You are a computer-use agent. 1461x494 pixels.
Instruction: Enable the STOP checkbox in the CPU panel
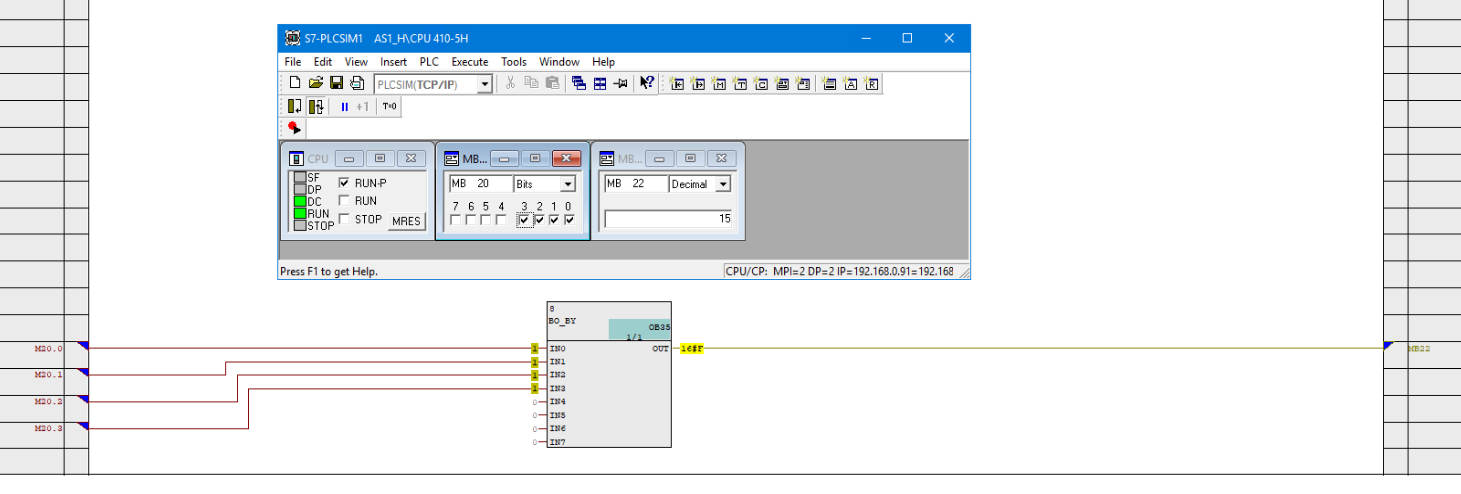pyautogui.click(x=344, y=219)
